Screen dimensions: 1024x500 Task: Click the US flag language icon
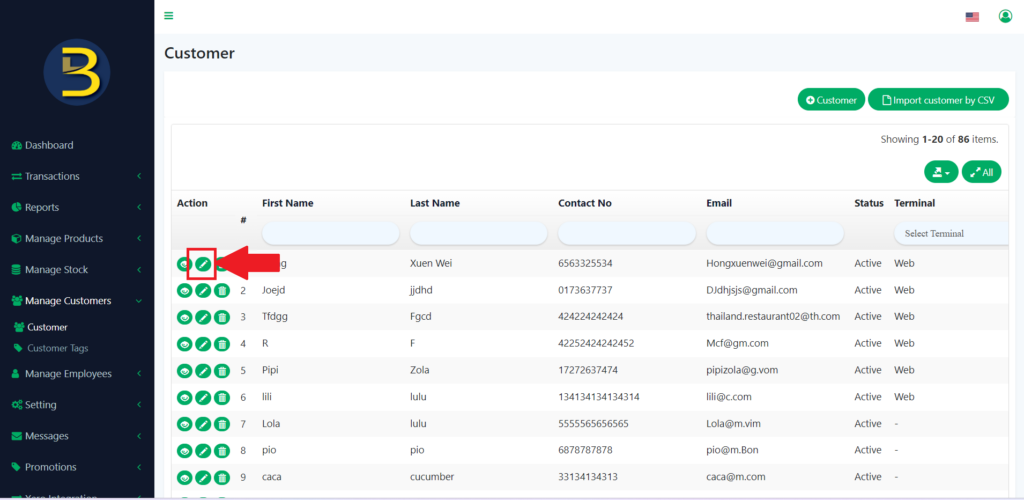point(972,17)
